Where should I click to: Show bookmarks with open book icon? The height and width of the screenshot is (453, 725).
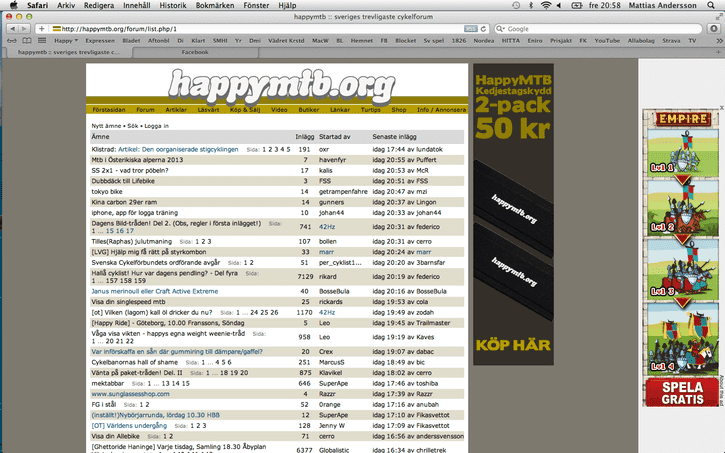click(x=27, y=41)
